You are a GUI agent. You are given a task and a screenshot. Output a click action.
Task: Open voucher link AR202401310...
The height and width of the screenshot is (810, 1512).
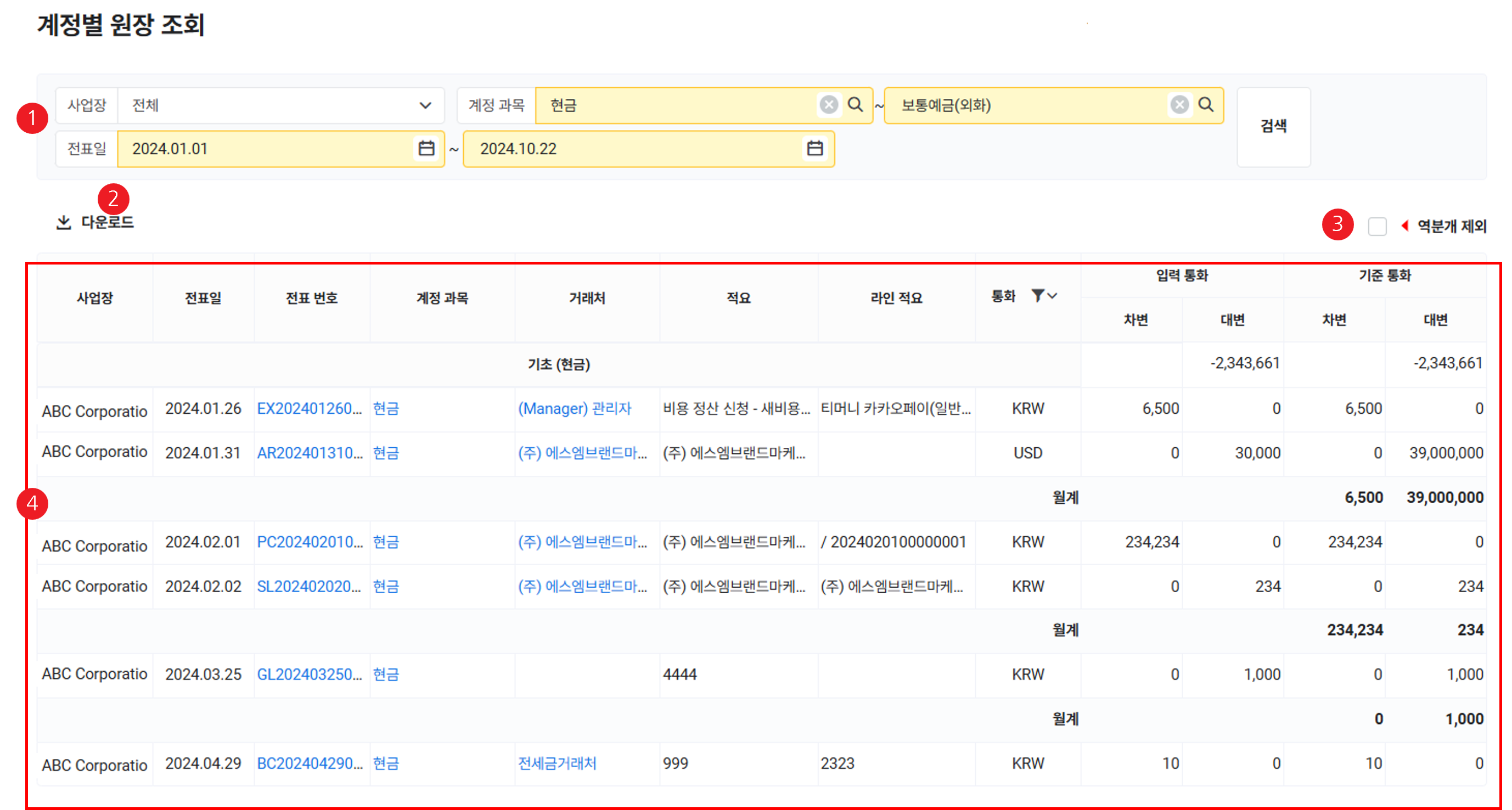click(309, 453)
